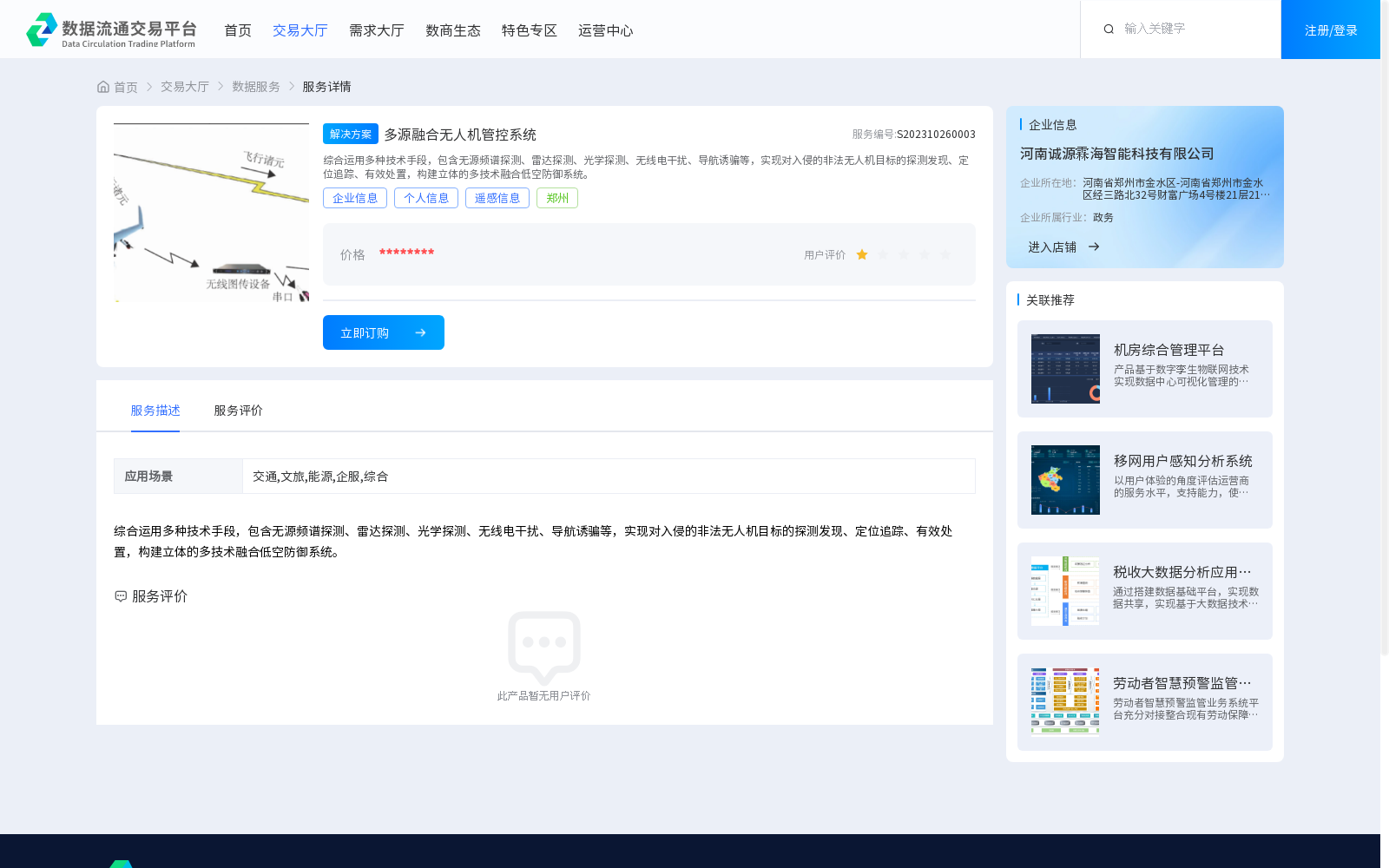1389x868 pixels.
Task: Click the keyword search input field
Action: (x=1198, y=29)
